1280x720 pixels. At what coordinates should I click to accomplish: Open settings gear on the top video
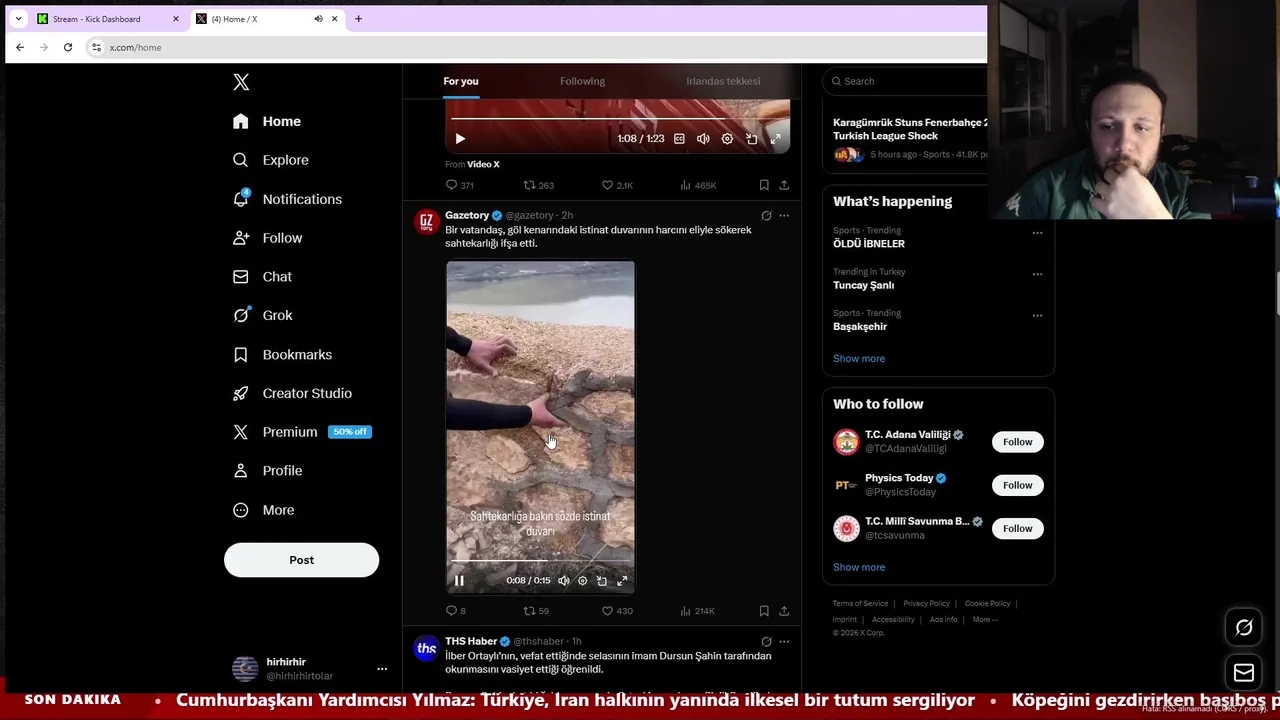pyautogui.click(x=727, y=139)
